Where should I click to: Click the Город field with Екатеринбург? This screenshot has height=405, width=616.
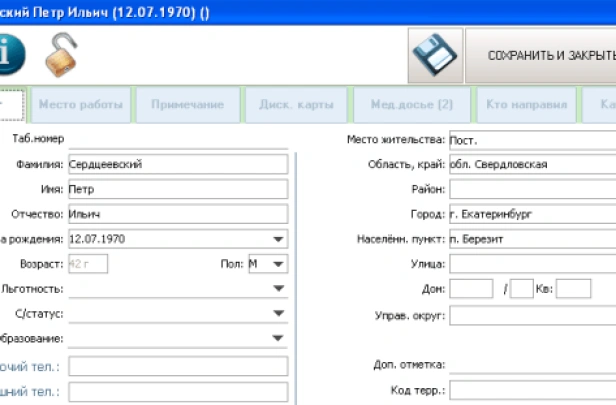coord(531,214)
